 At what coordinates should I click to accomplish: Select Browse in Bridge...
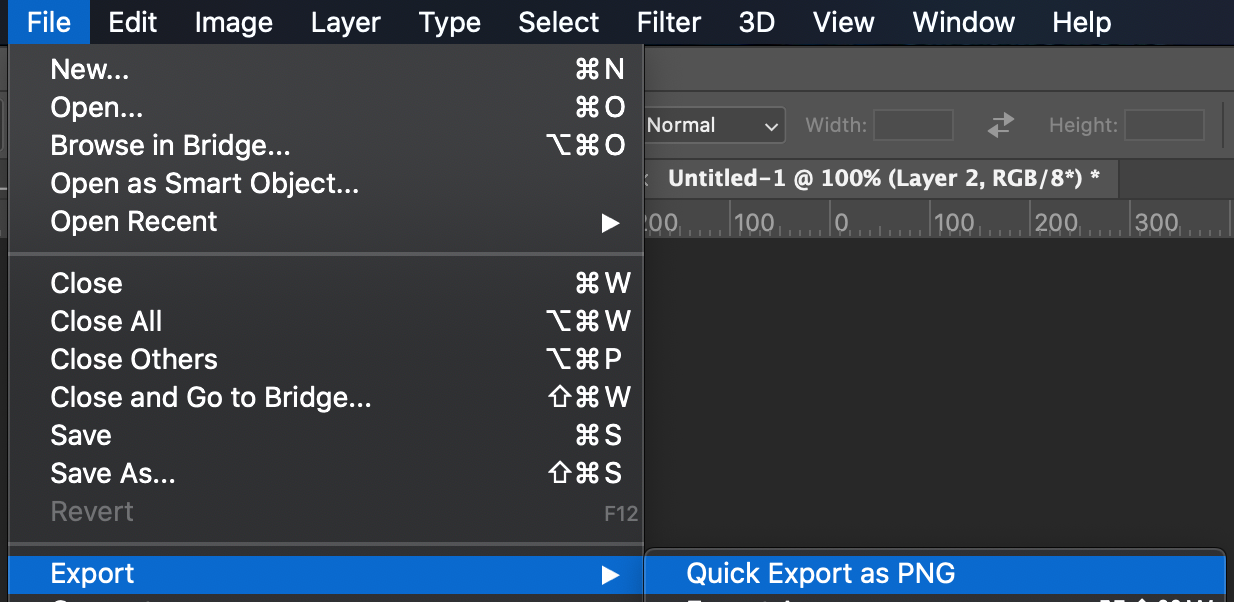point(326,145)
